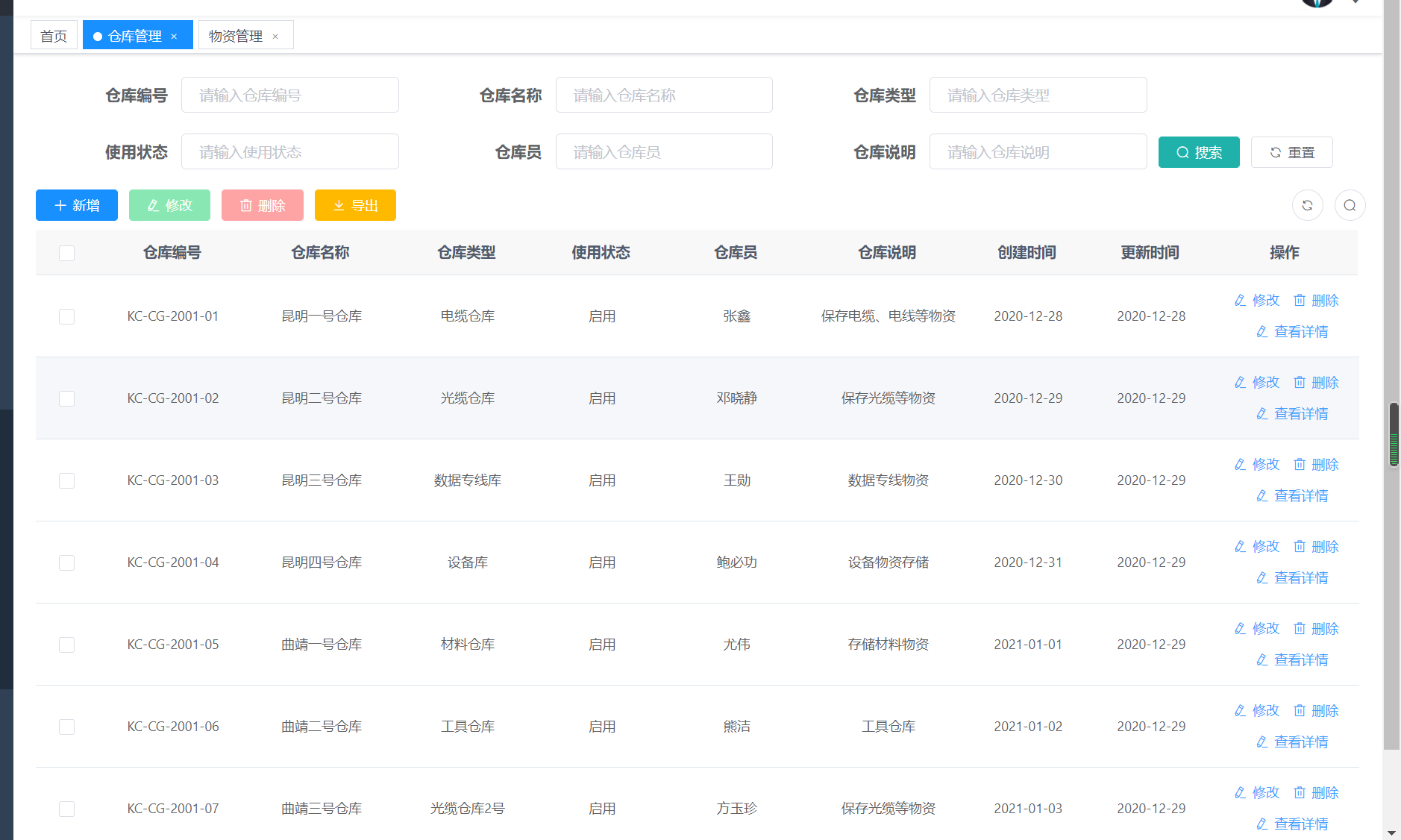Click the 重置 reset button
The height and width of the screenshot is (840, 1401).
[1291, 152]
